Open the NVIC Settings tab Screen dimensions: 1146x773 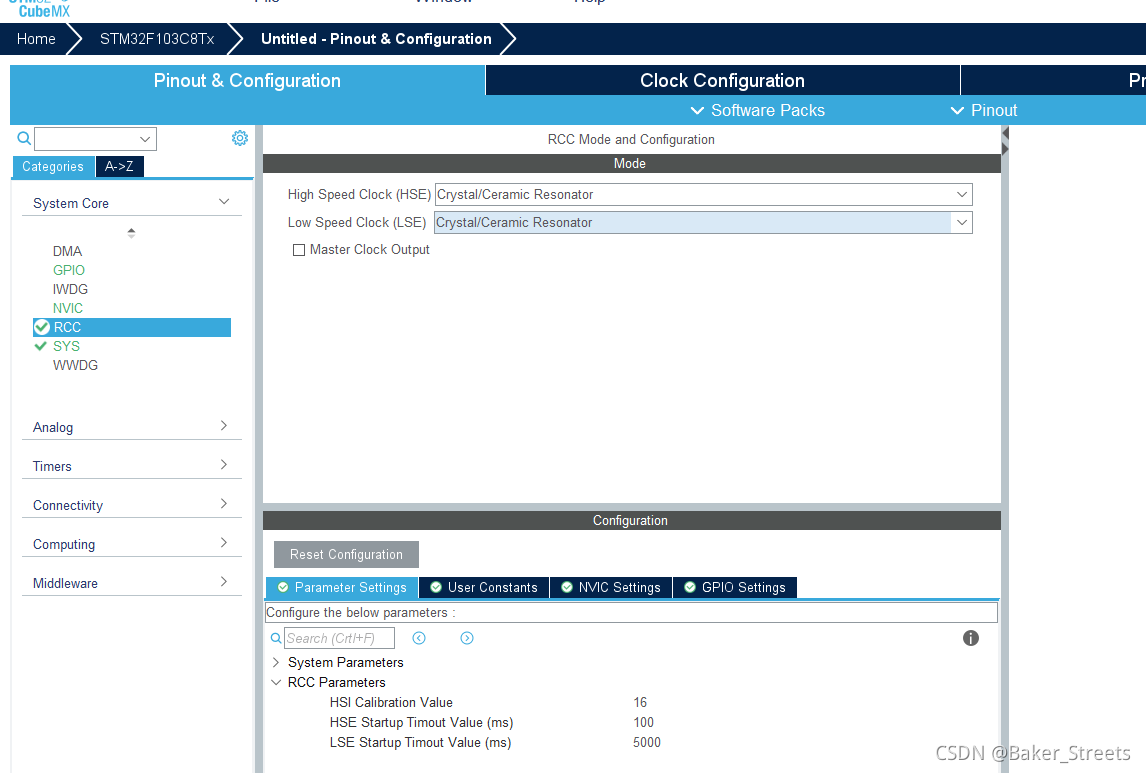[x=611, y=587]
